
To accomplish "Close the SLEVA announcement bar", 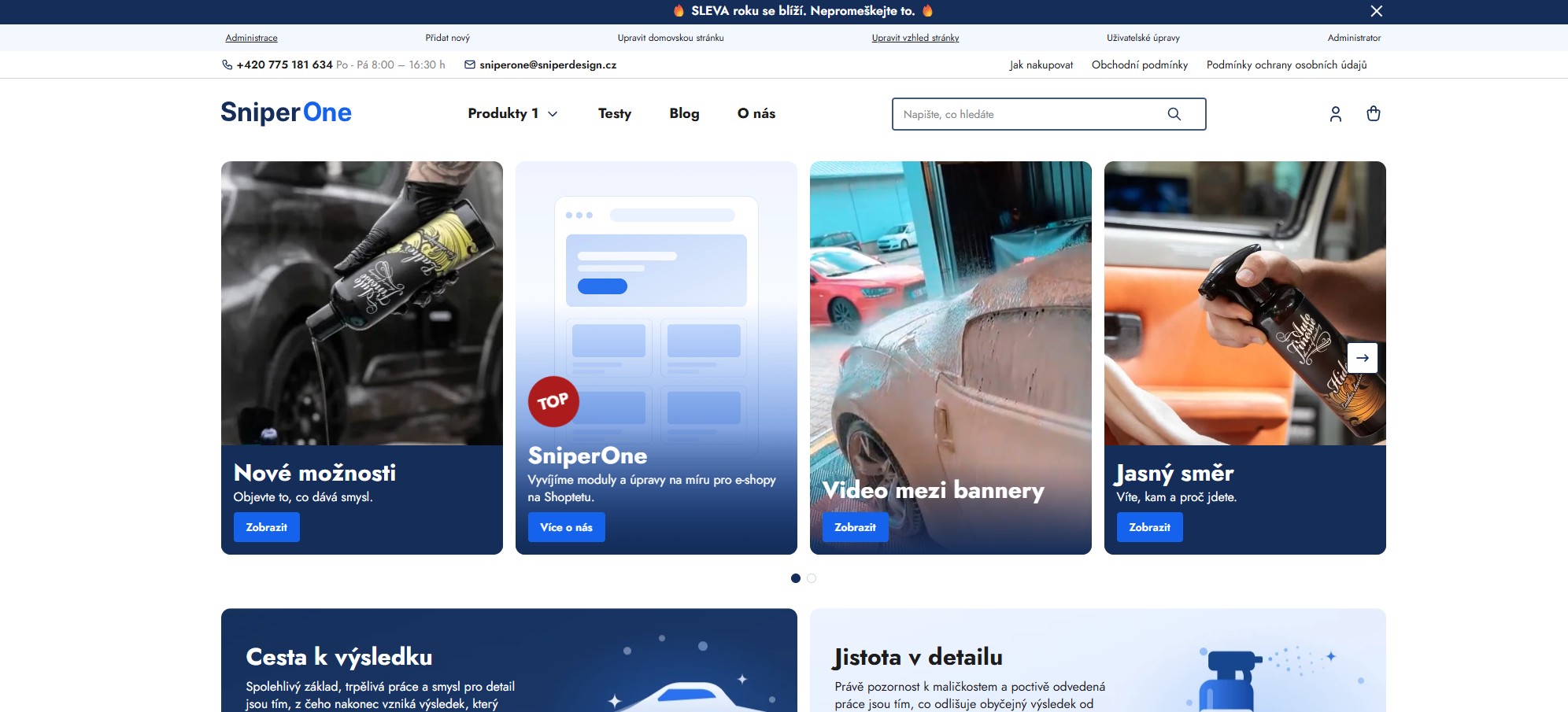I will point(1376,11).
